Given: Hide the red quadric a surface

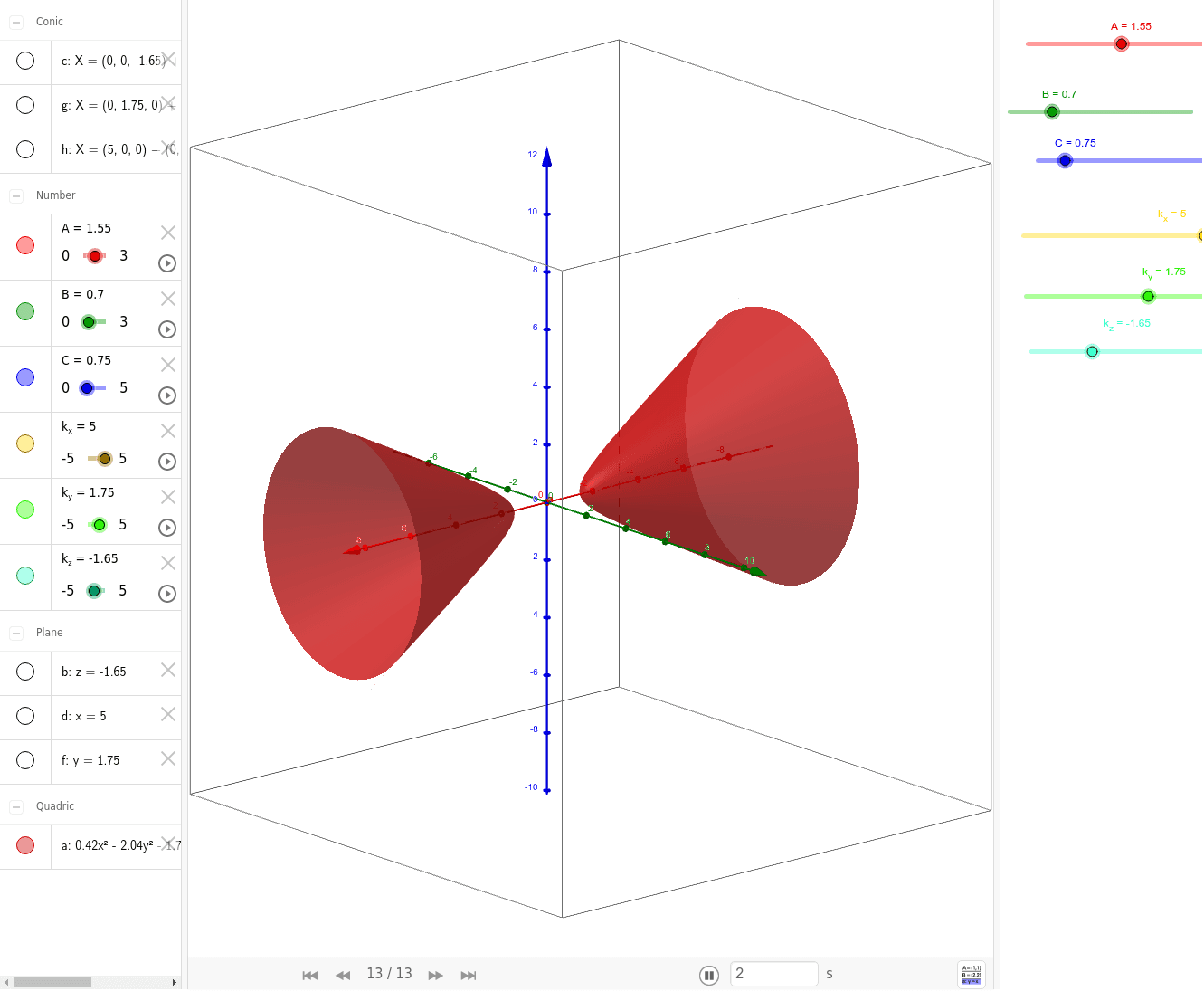Looking at the screenshot, I should point(25,845).
